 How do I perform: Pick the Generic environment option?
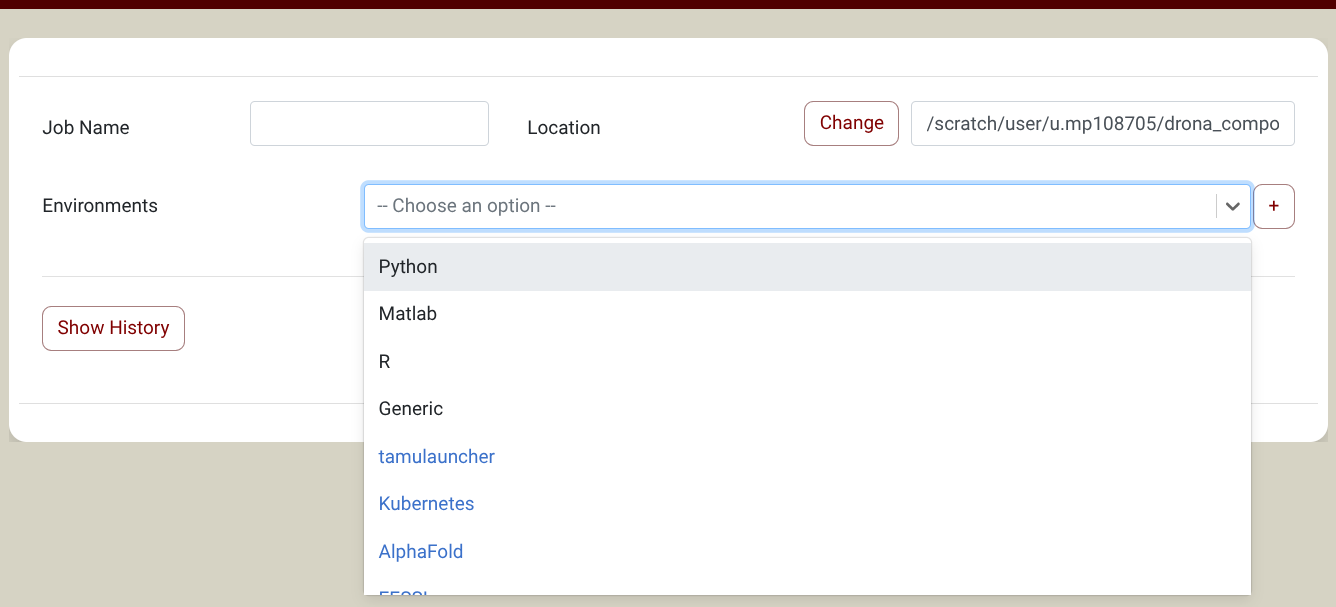coord(807,409)
